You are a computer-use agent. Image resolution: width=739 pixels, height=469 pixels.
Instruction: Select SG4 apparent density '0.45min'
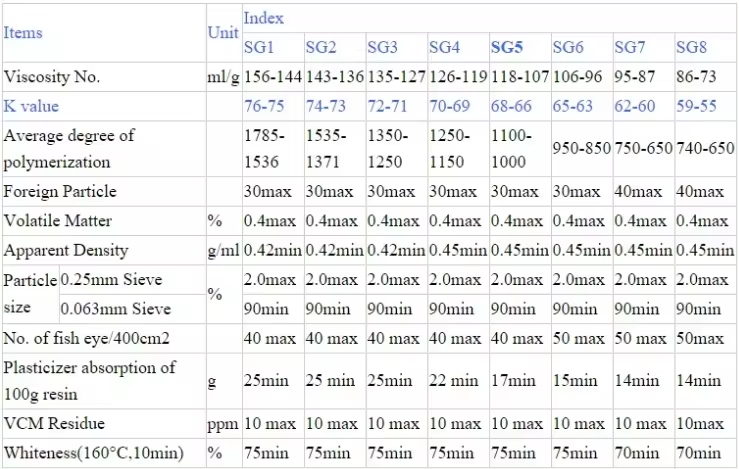(458, 250)
